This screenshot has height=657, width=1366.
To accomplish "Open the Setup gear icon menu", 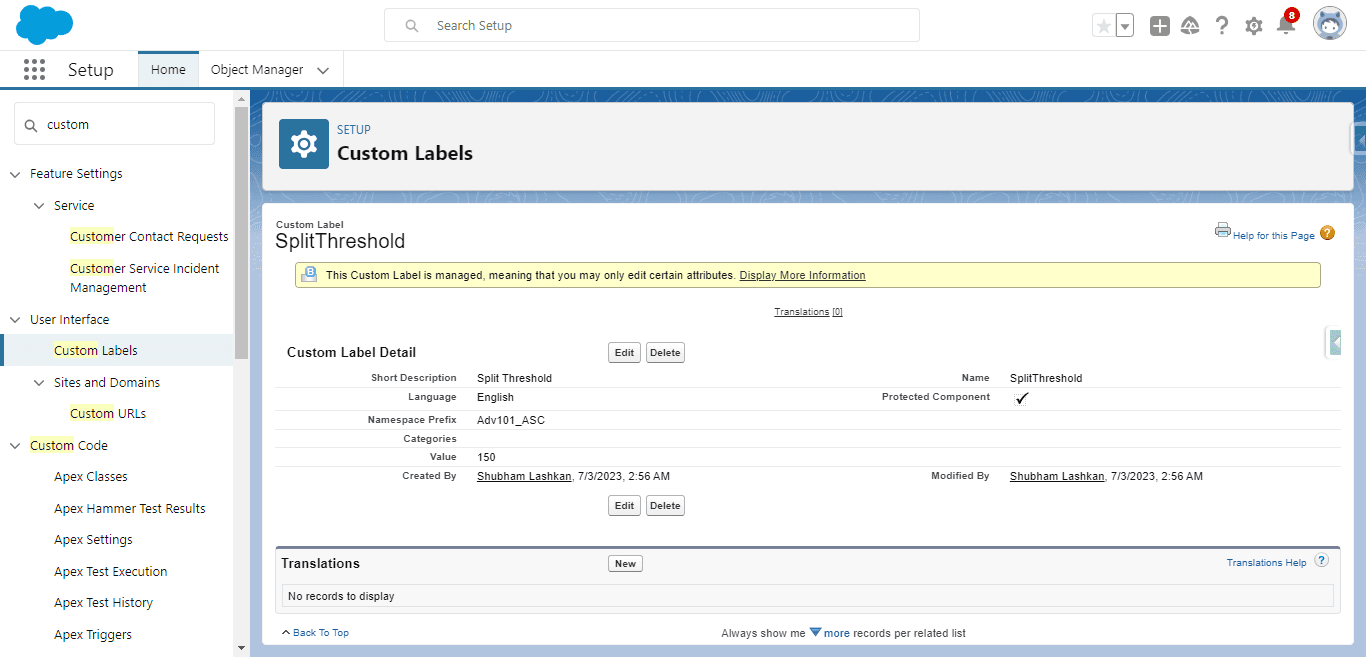I will [x=1254, y=26].
